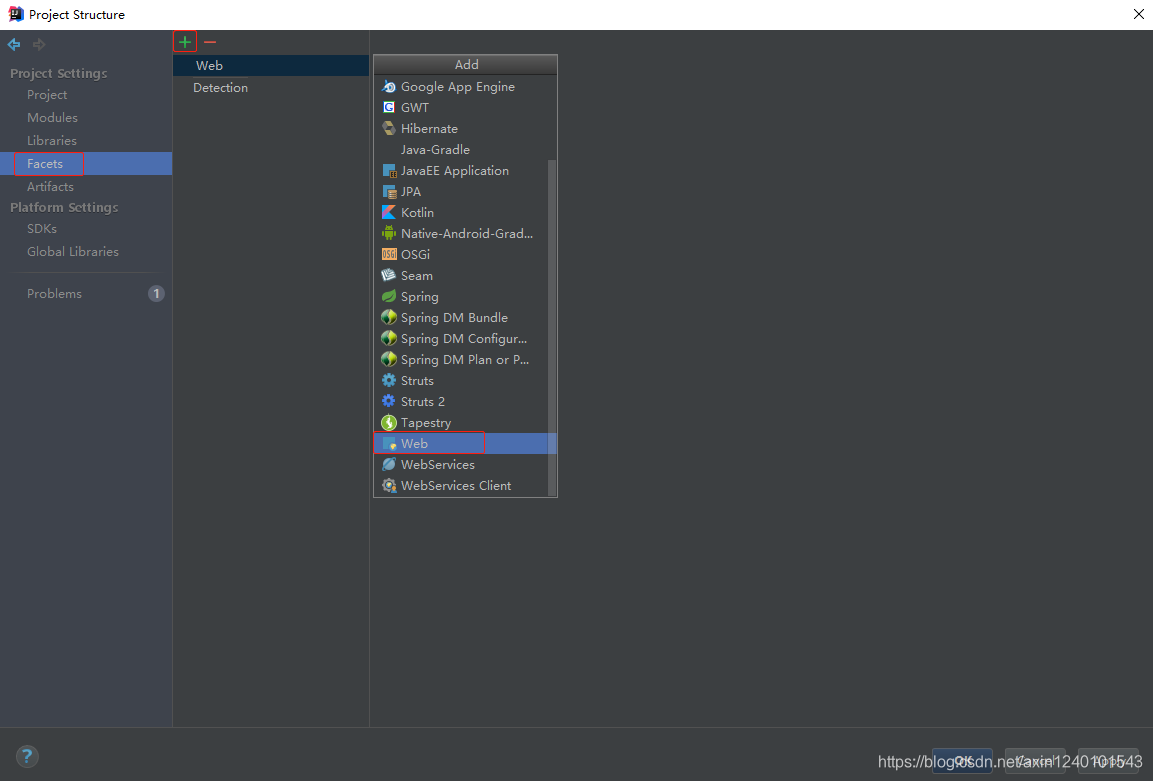
Task: Click the Cancel button
Action: [1035, 761]
